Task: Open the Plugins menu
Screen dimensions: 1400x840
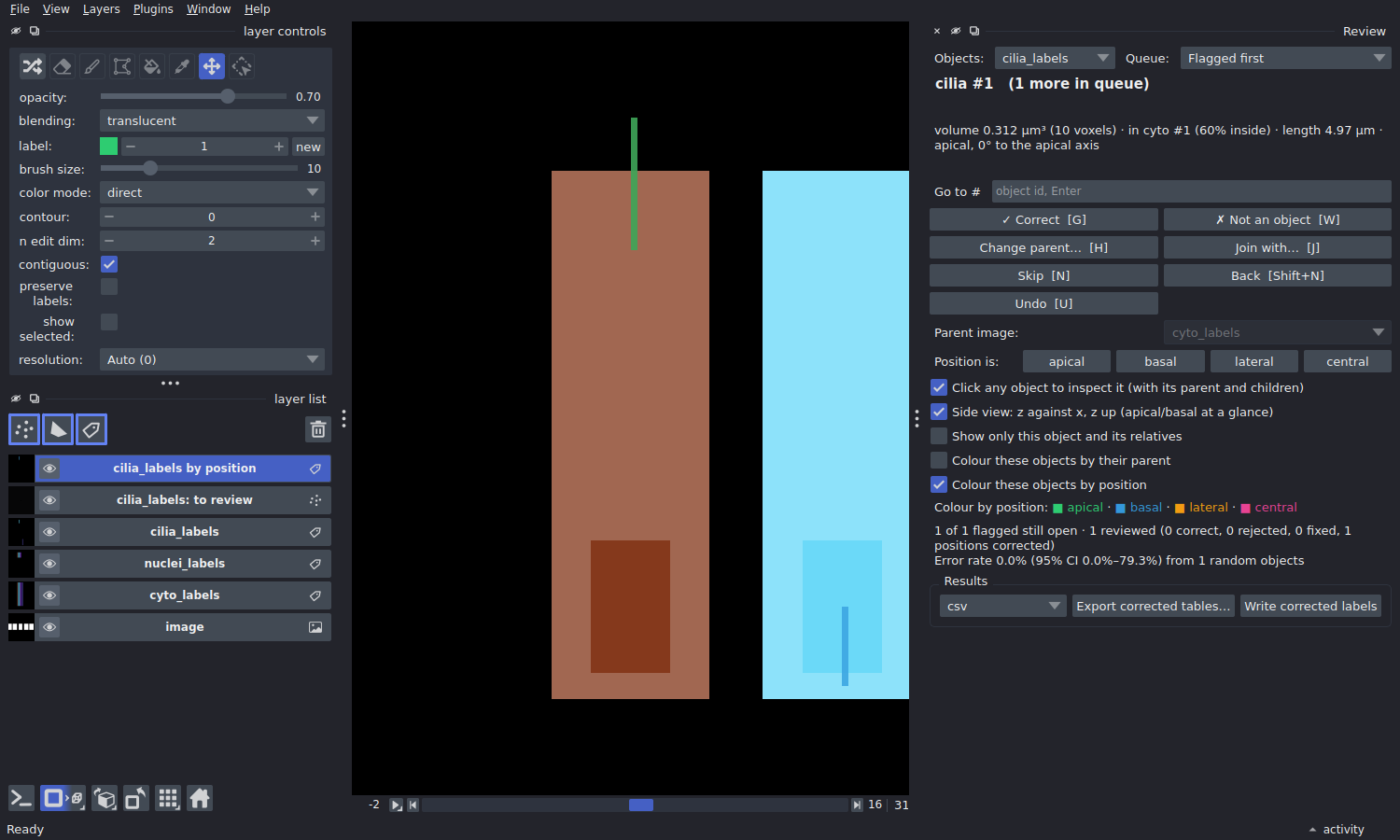Action: 153,9
